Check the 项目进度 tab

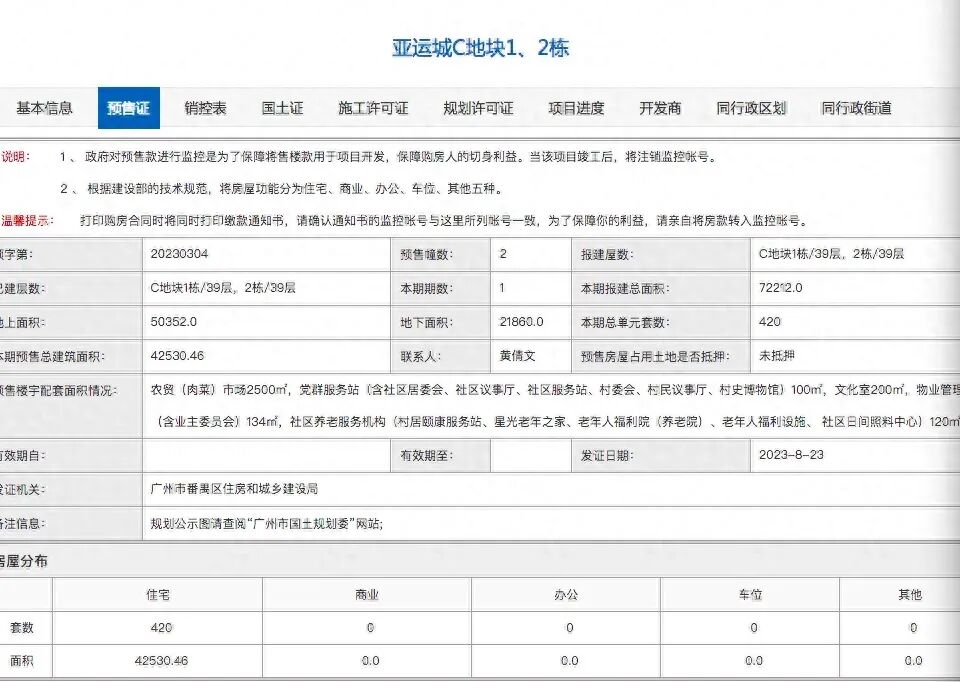[579, 108]
